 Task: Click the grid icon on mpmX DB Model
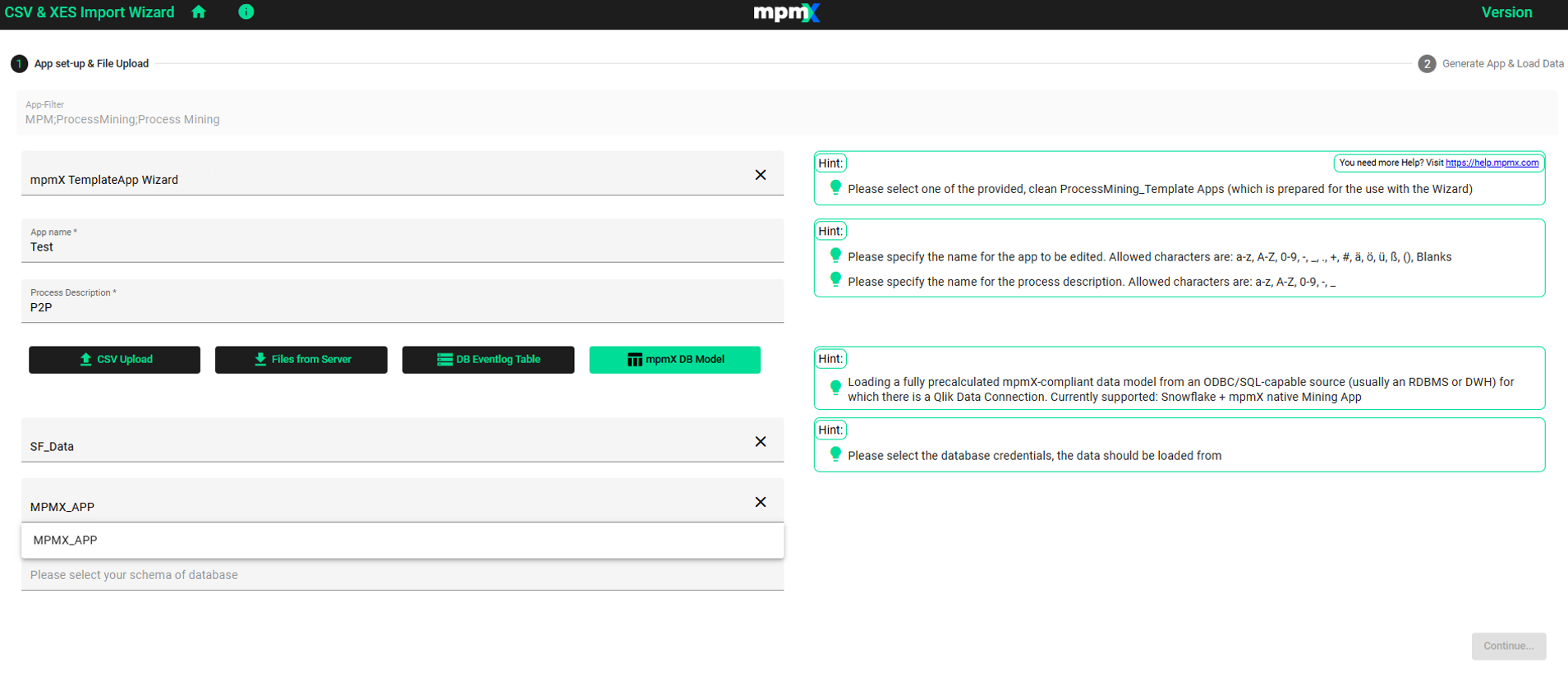[635, 360]
